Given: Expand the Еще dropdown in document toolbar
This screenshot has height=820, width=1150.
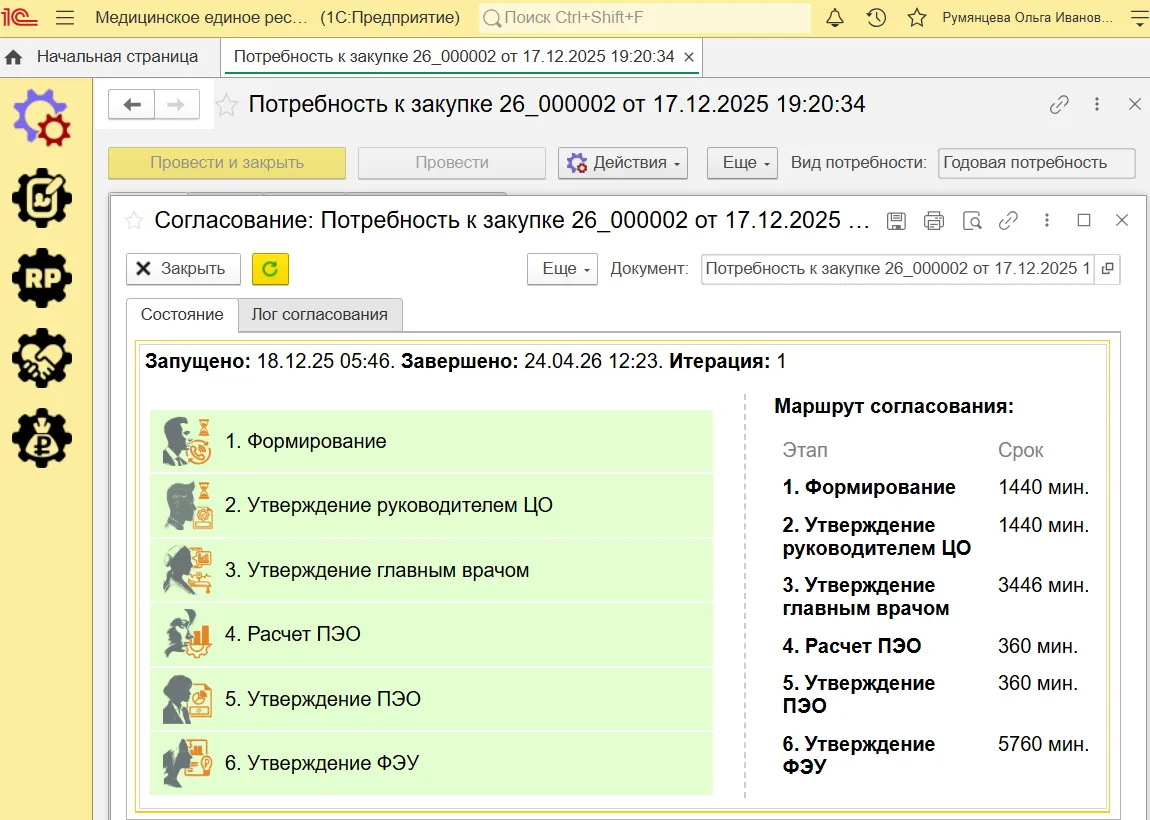Looking at the screenshot, I should click(742, 163).
